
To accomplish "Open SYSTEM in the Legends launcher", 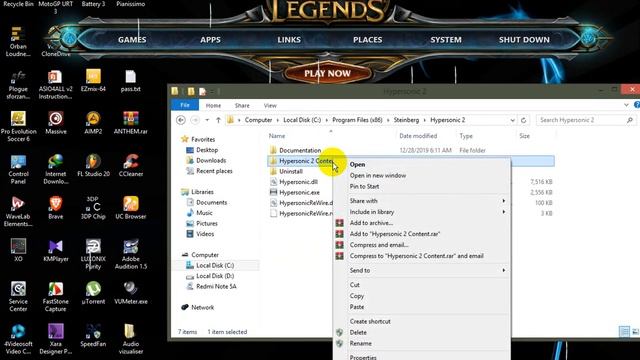I will tap(446, 40).
